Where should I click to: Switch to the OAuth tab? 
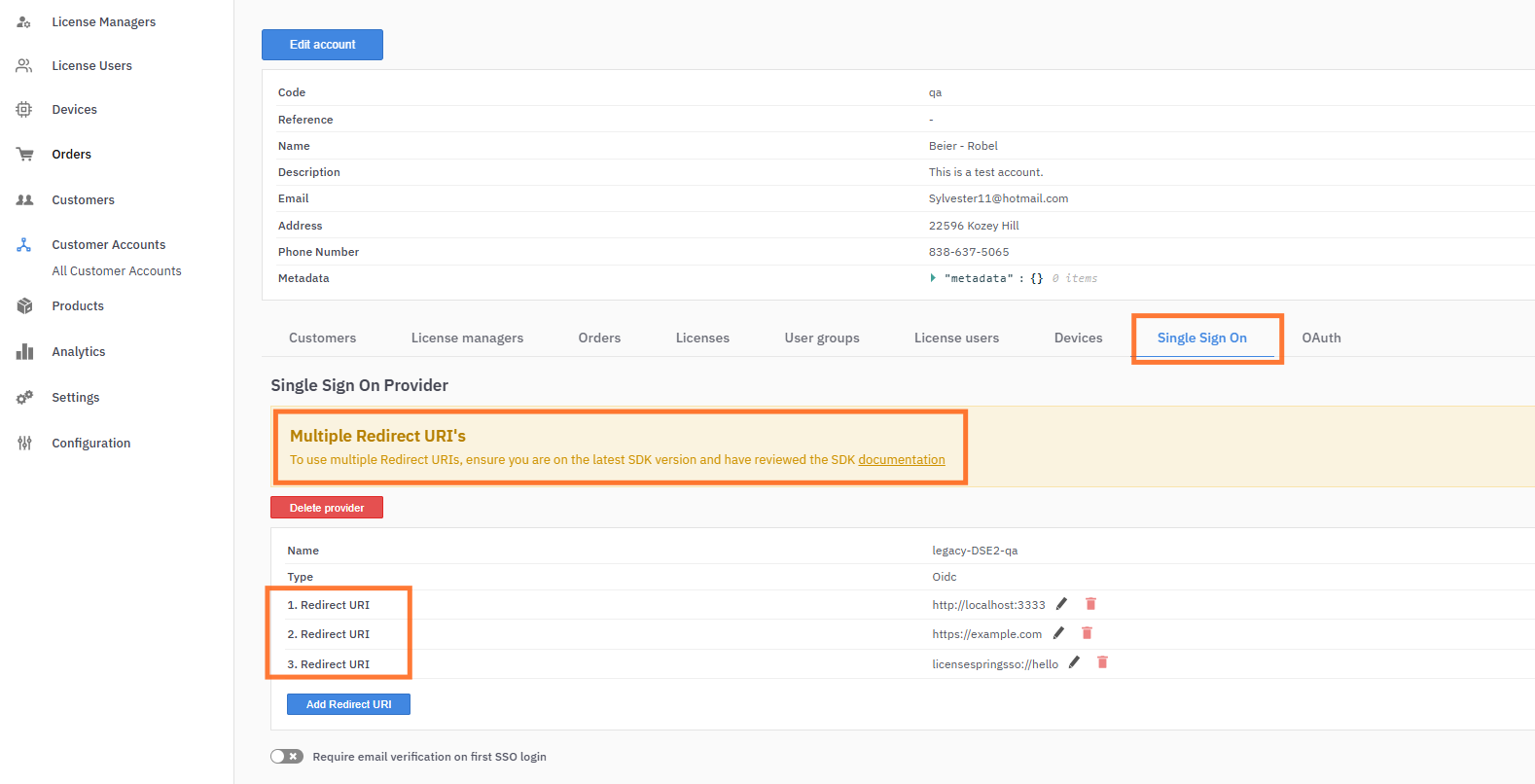click(1321, 339)
